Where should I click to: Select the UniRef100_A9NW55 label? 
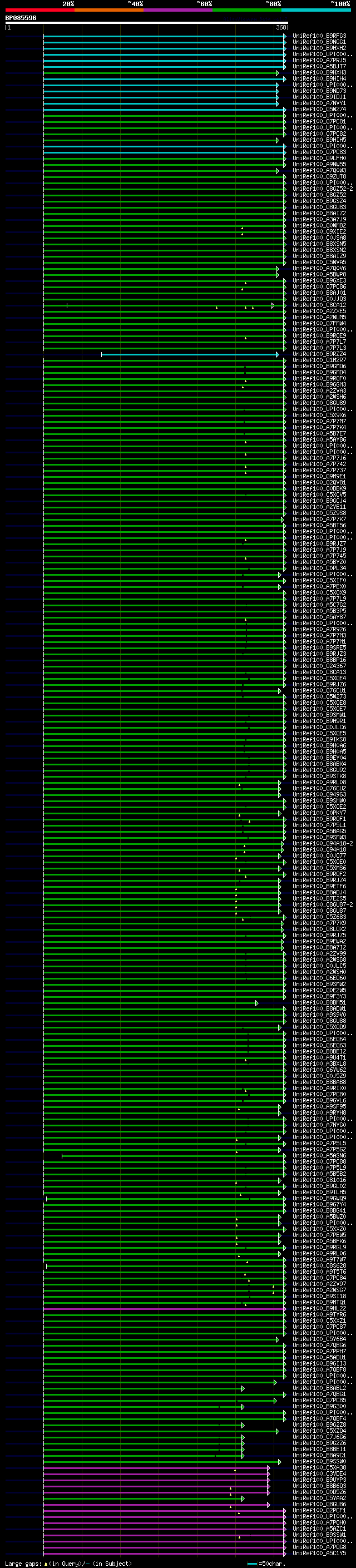coord(319,164)
